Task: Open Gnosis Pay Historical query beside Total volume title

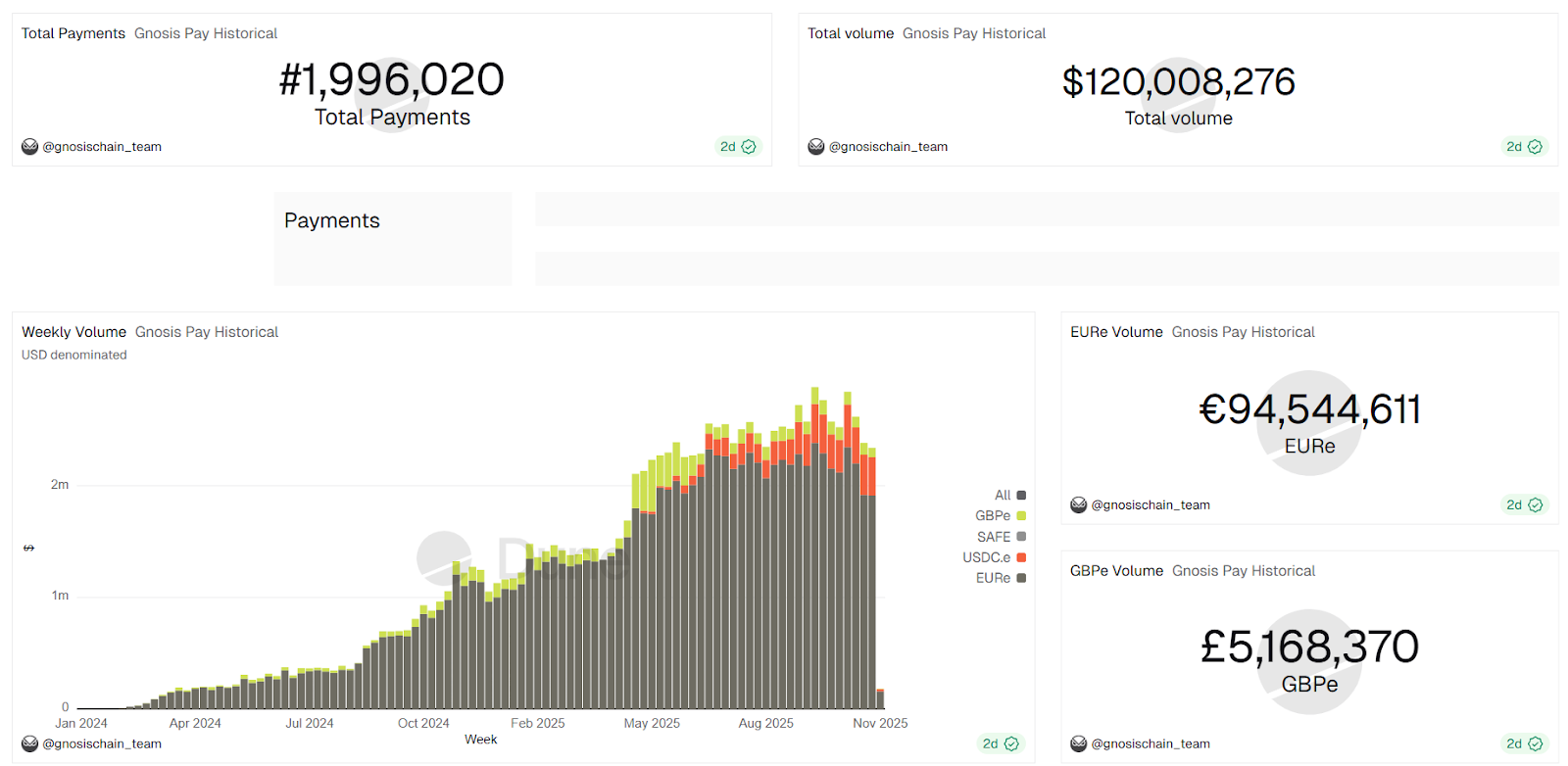Action: pyautogui.click(x=974, y=33)
